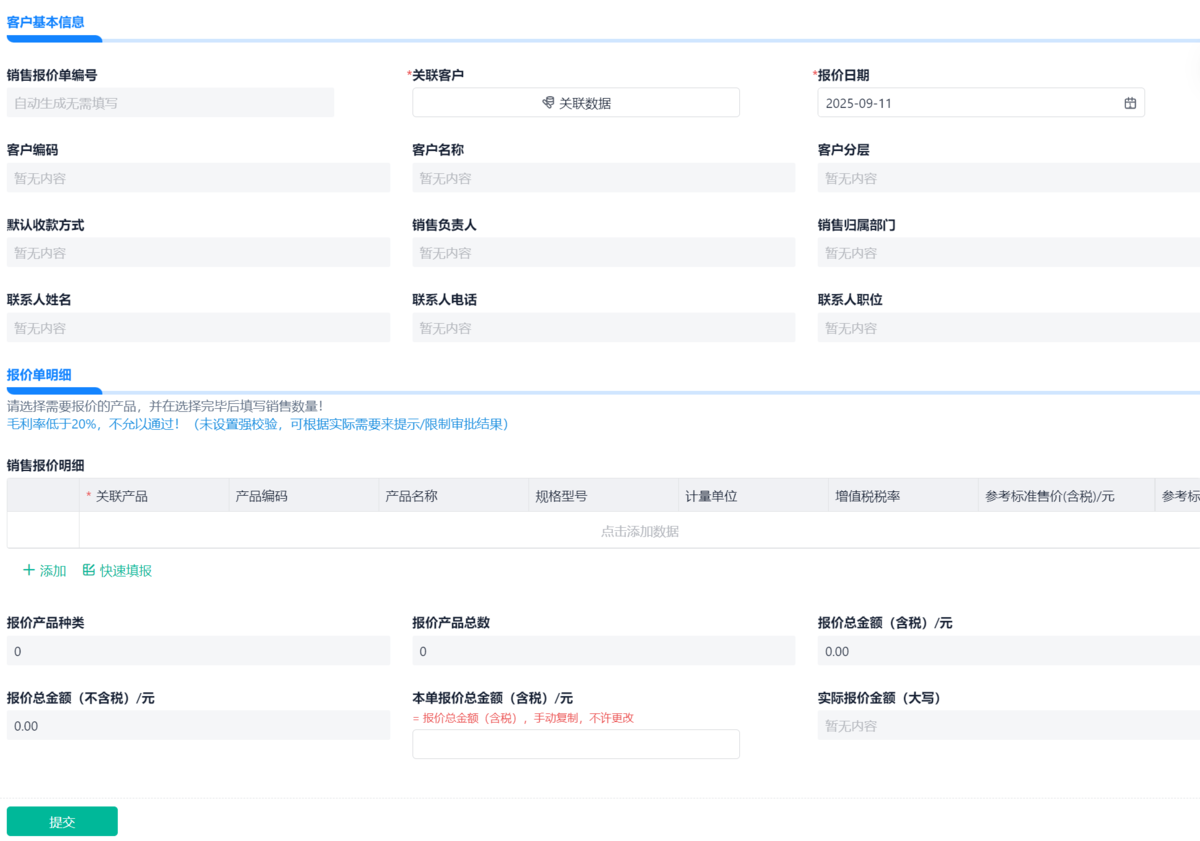
Task: Click the 销售负责人 field
Action: coord(603,253)
